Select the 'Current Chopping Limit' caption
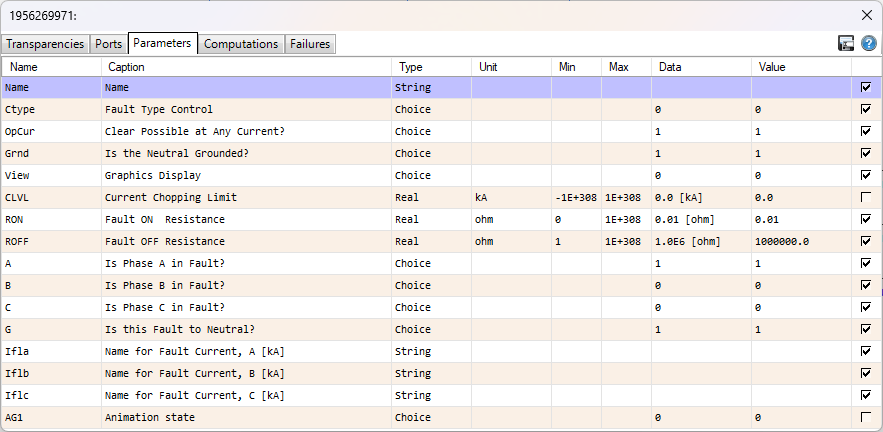 [x=247, y=197]
